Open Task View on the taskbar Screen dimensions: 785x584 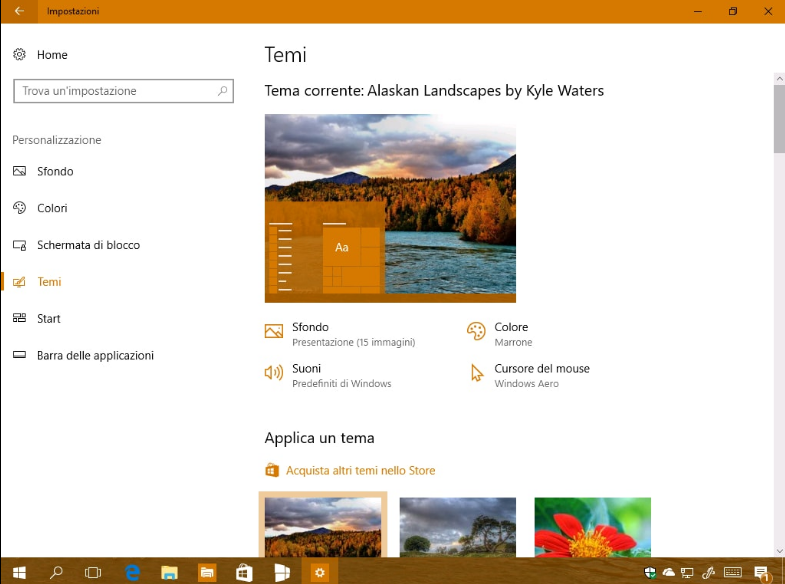click(x=93, y=572)
